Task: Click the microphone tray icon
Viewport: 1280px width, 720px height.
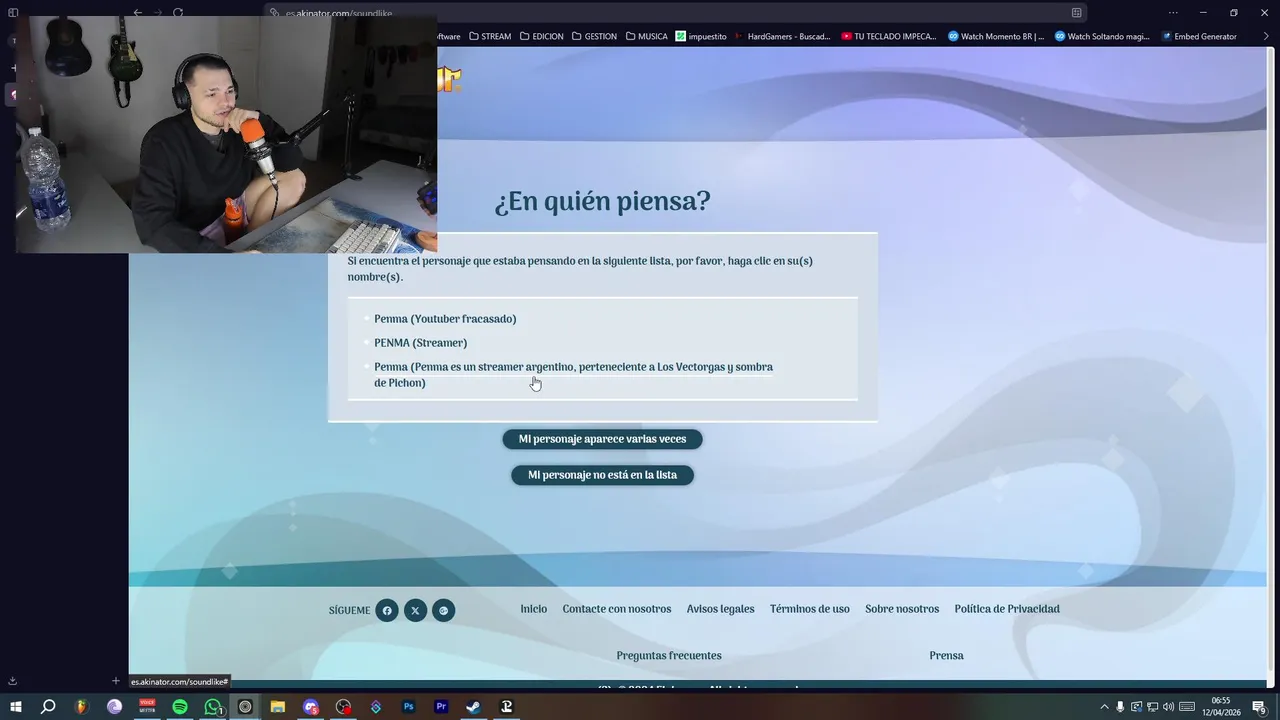Action: [x=1120, y=707]
